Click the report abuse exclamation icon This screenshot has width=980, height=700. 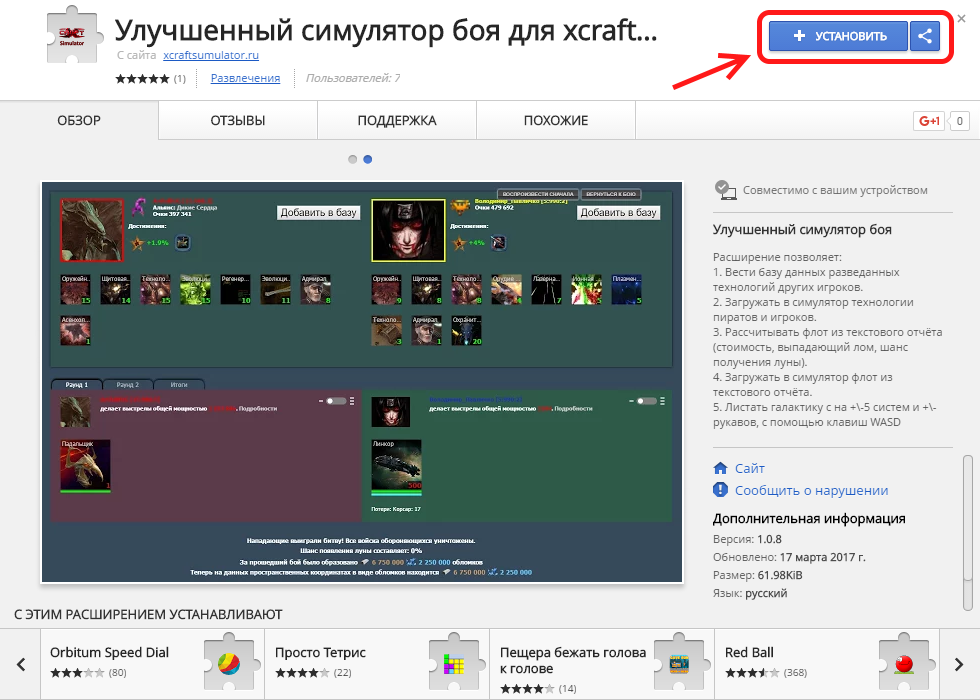tap(720, 490)
